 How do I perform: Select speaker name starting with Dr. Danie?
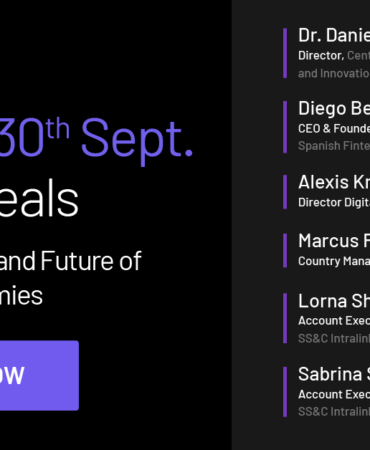pos(334,35)
